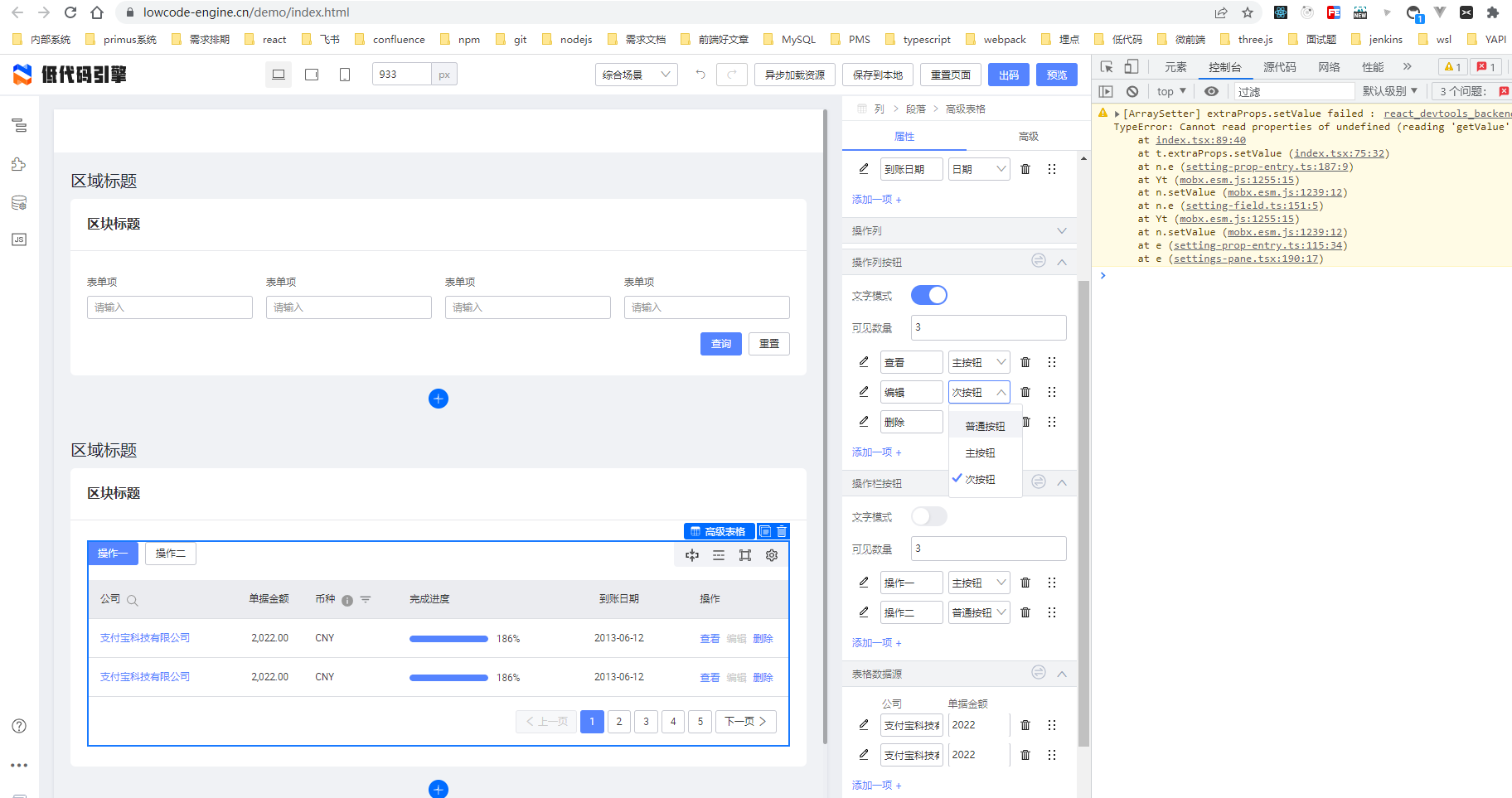Open the table settings gear icon
This screenshot has width=1512, height=798.
pyautogui.click(x=772, y=555)
